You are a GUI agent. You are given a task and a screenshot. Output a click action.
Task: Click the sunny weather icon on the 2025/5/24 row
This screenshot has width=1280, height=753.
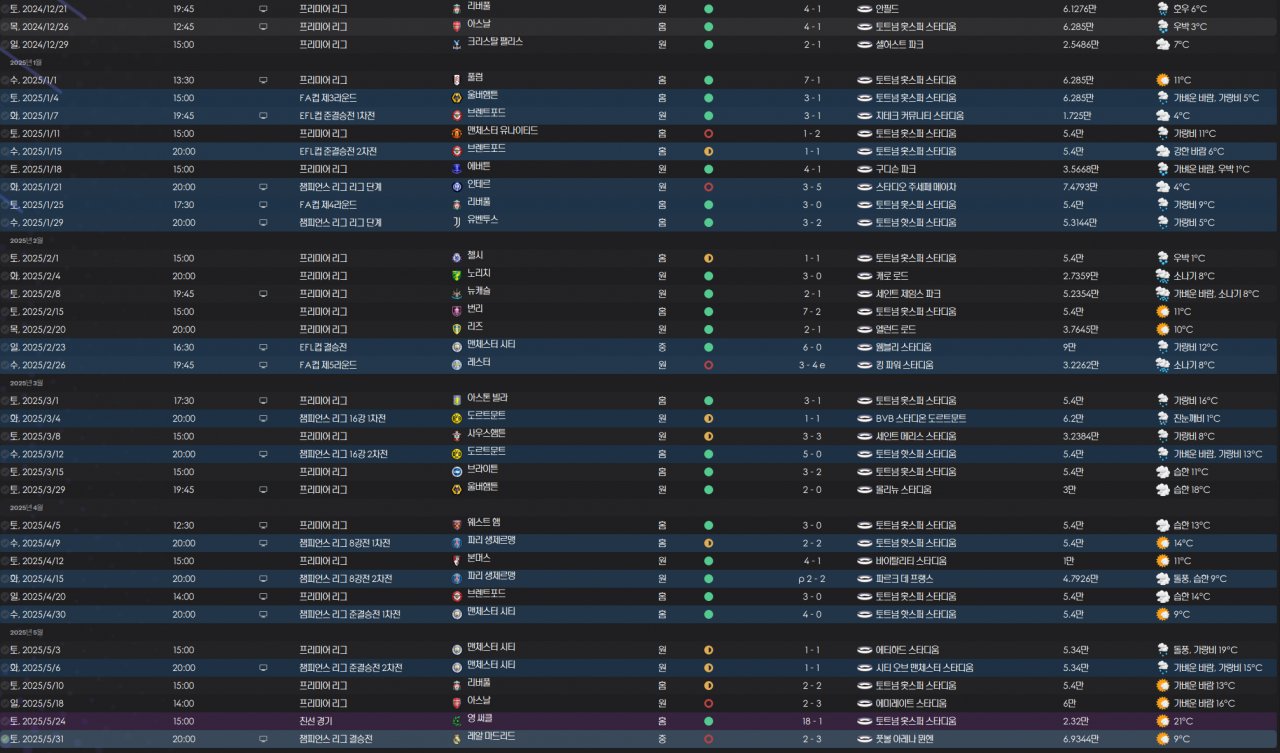coord(1163,721)
